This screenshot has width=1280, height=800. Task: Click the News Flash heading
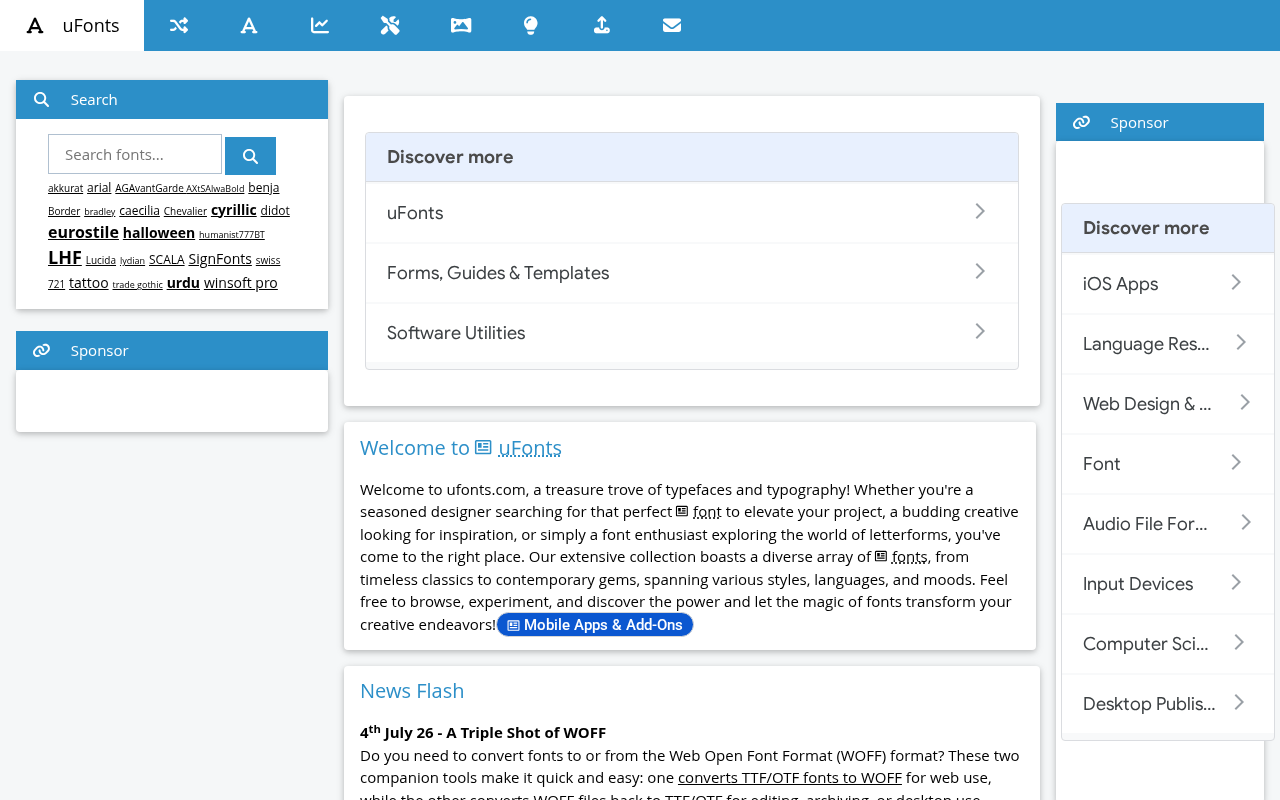[412, 691]
